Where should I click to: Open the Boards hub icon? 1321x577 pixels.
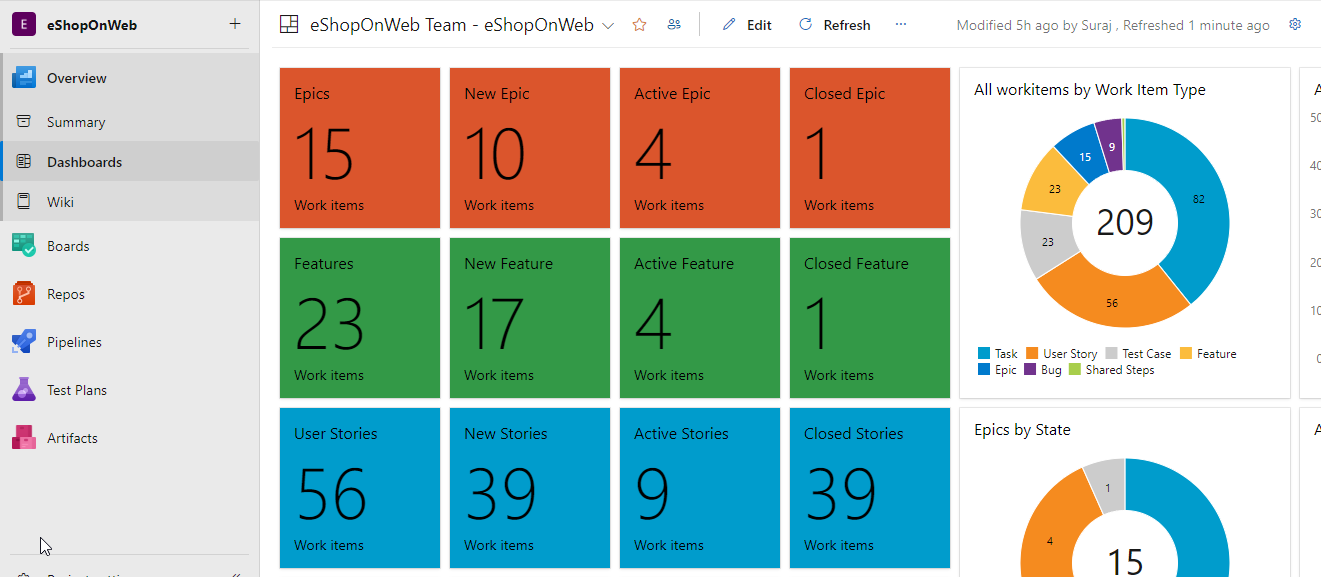[x=24, y=246]
